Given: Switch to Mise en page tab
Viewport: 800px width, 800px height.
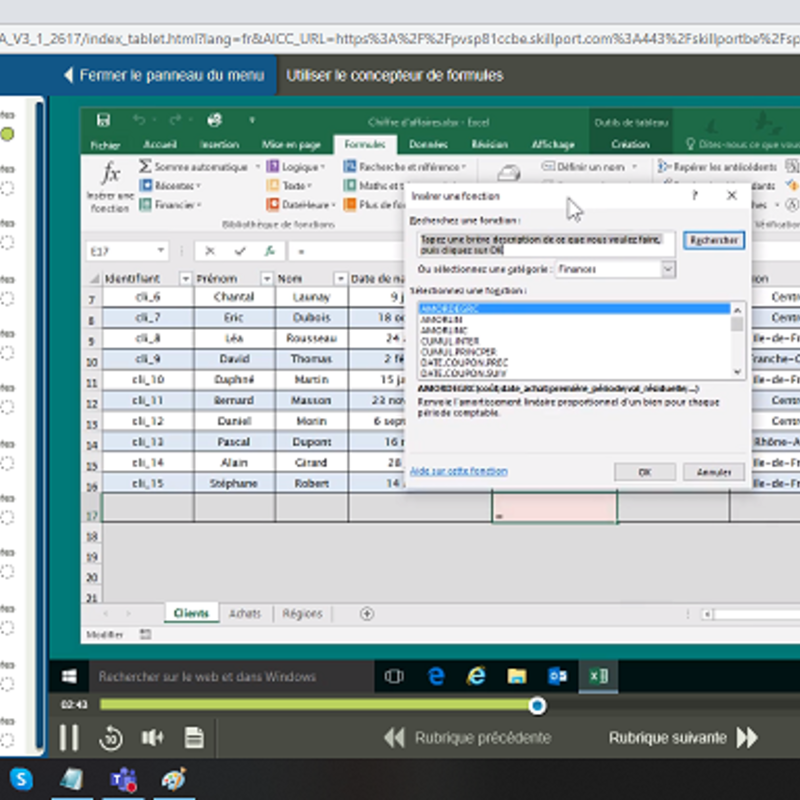Looking at the screenshot, I should tap(291, 145).
